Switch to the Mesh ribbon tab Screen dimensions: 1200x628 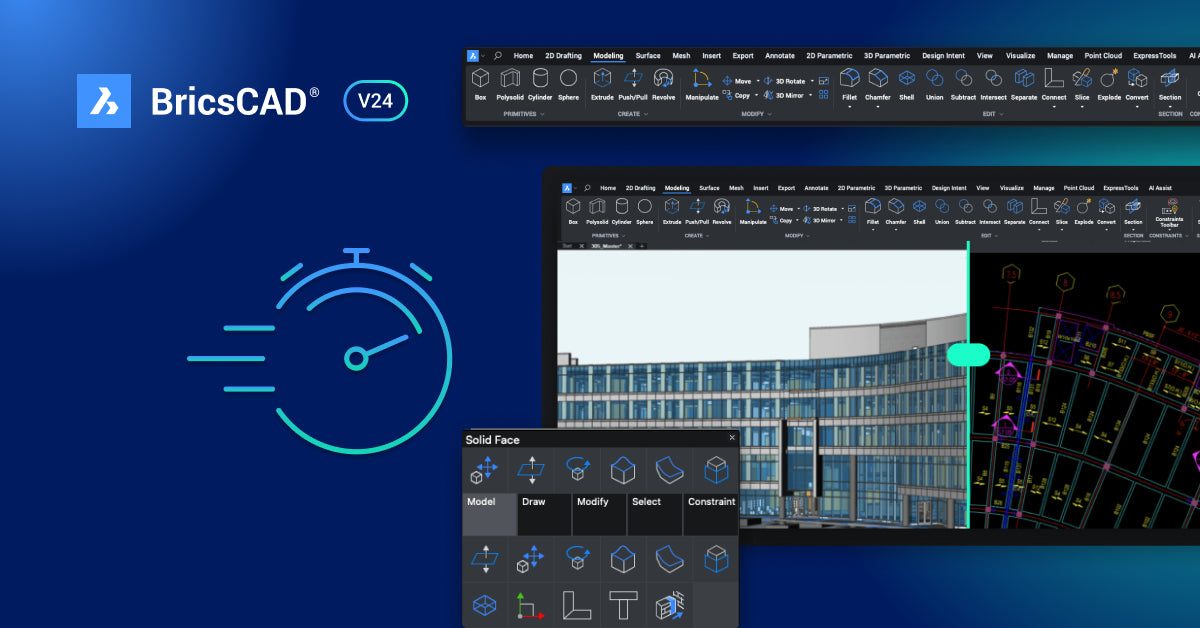[682, 55]
